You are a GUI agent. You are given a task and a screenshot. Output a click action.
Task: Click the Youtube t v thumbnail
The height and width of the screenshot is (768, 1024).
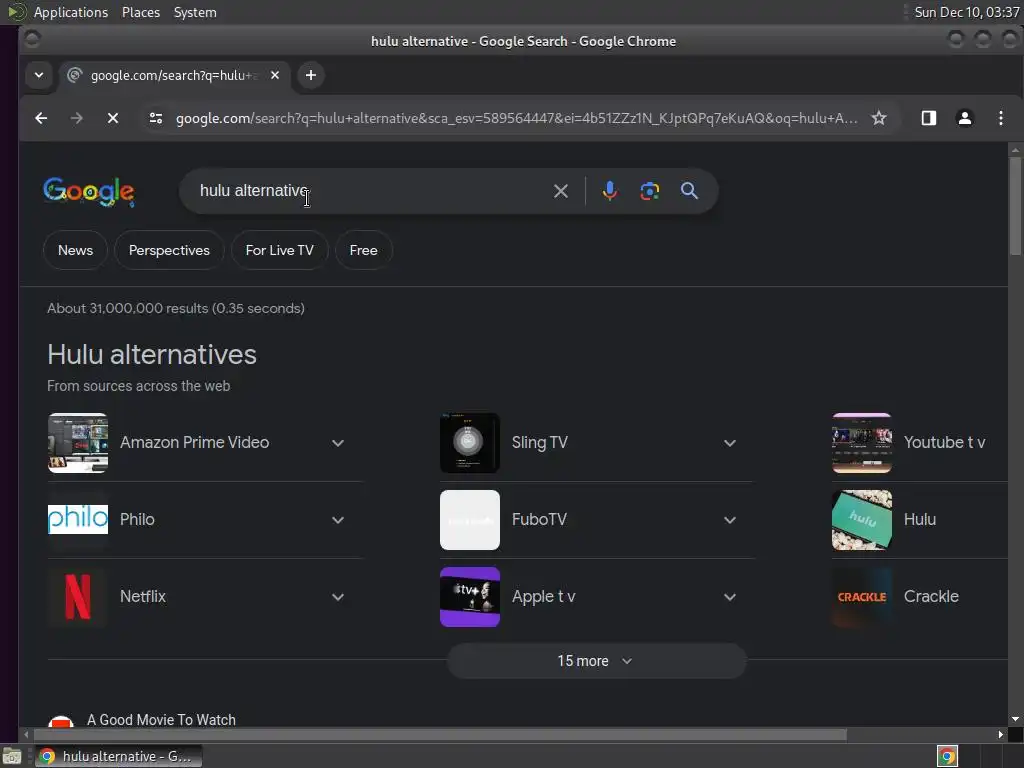[861, 443]
